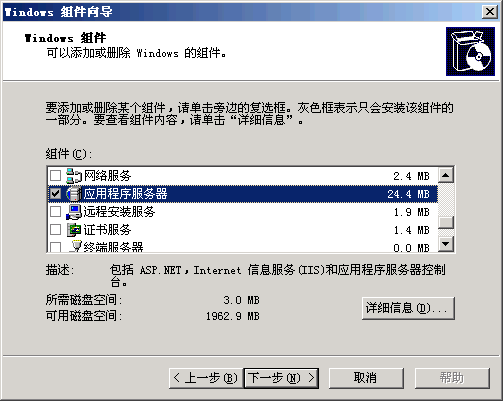The image size is (503, 401).
Task: Cancel the wizard with 取消
Action: pos(366,378)
